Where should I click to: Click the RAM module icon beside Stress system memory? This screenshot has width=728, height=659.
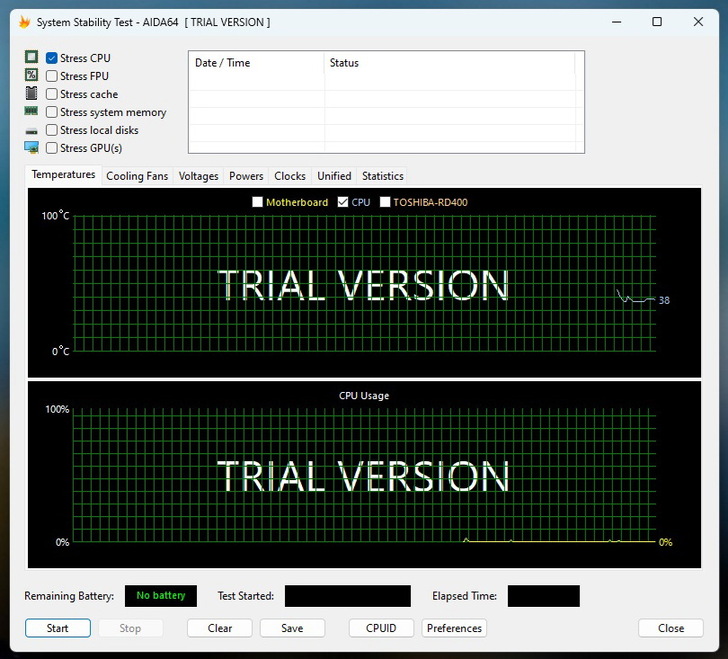(31, 112)
